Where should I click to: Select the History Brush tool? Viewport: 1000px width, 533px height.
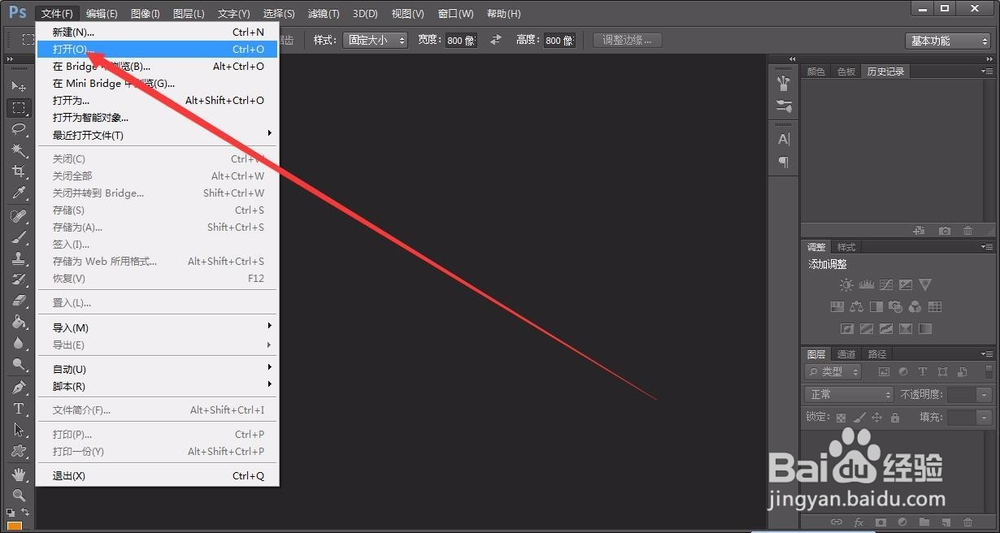tap(18, 279)
